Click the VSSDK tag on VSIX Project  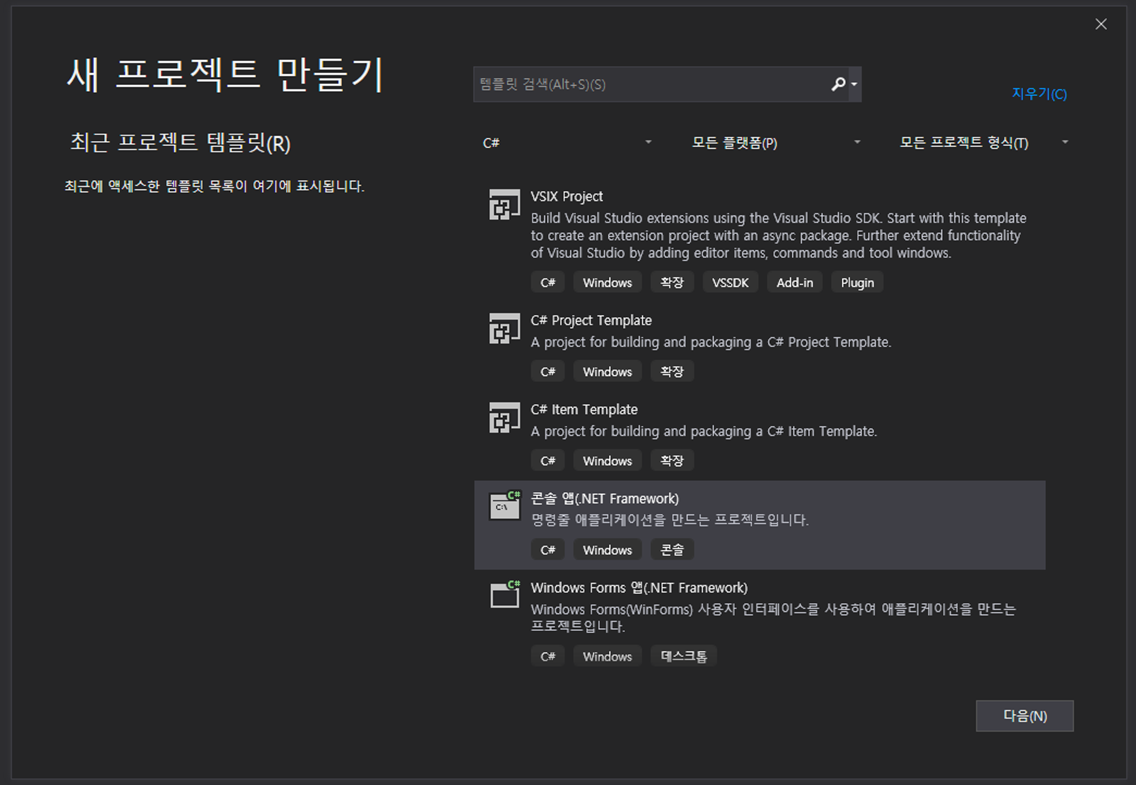click(730, 282)
